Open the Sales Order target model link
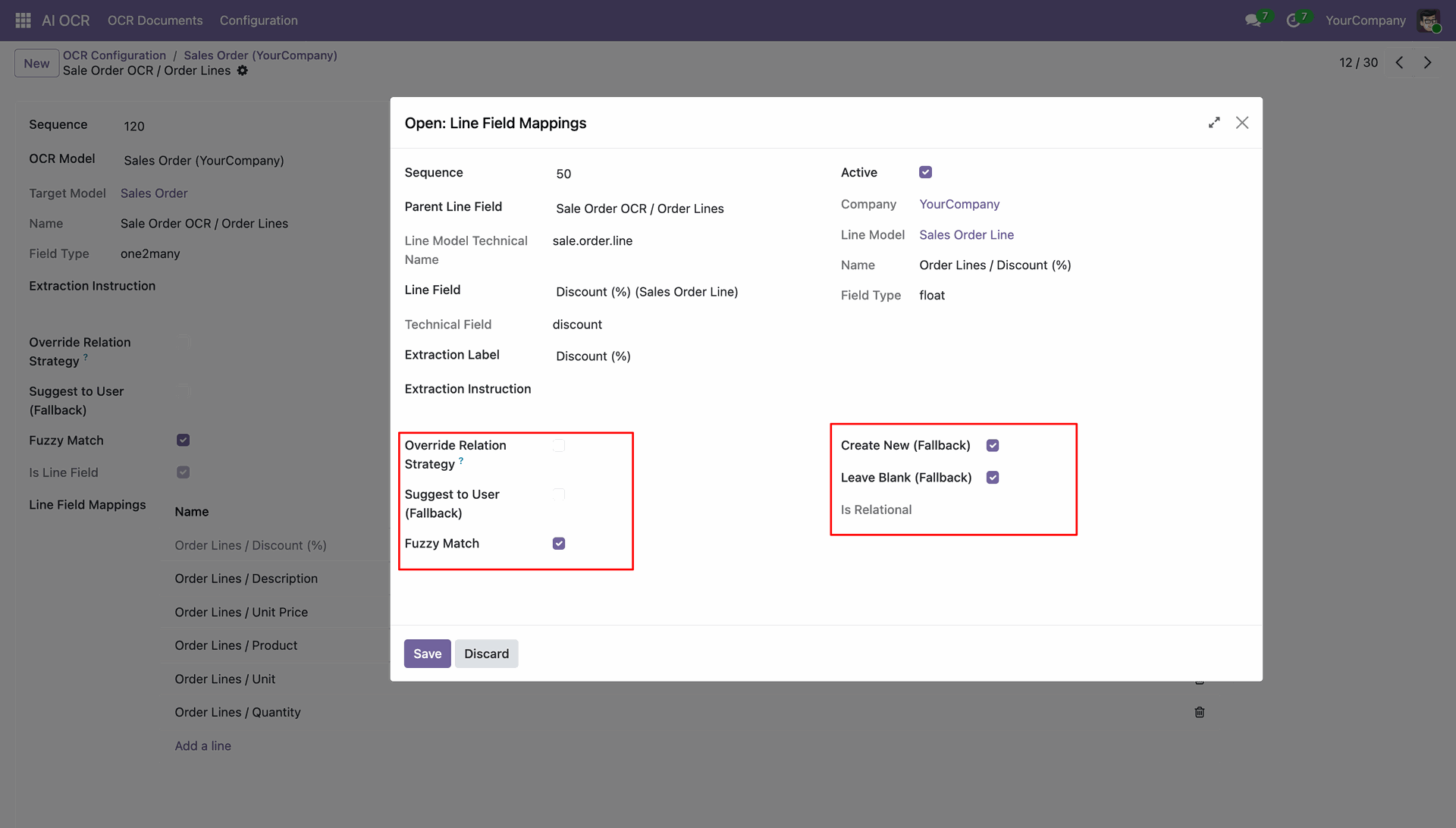Image resolution: width=1456 pixels, height=828 pixels. [x=154, y=193]
